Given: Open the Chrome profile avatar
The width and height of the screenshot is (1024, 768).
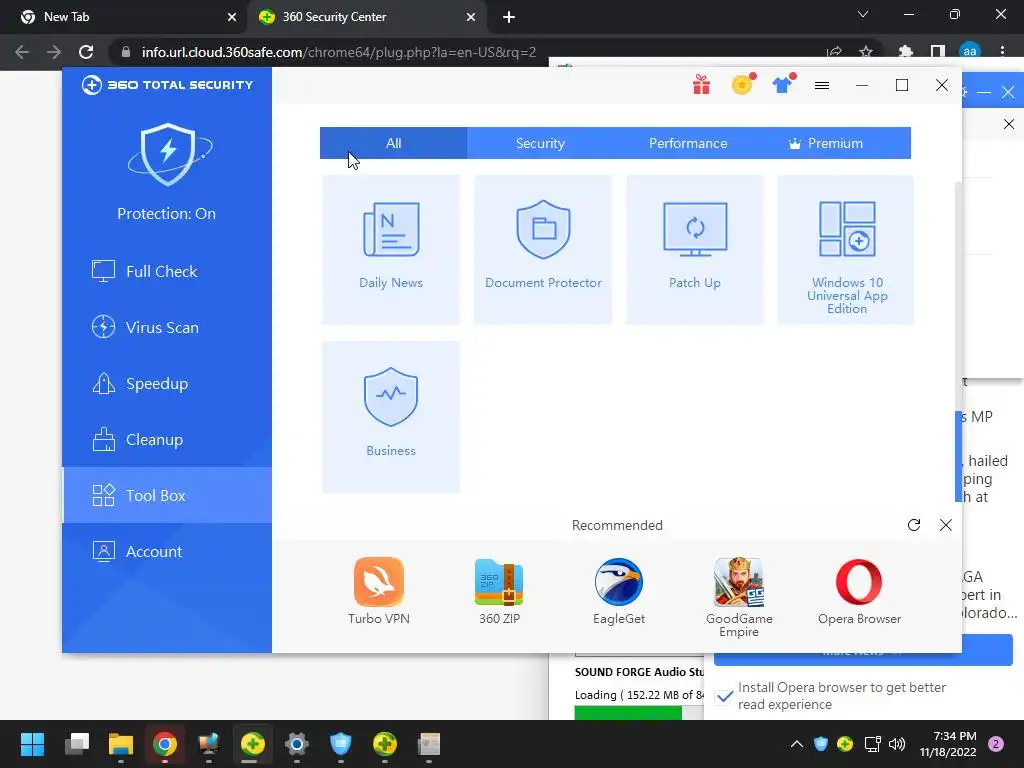Looking at the screenshot, I should point(970,52).
